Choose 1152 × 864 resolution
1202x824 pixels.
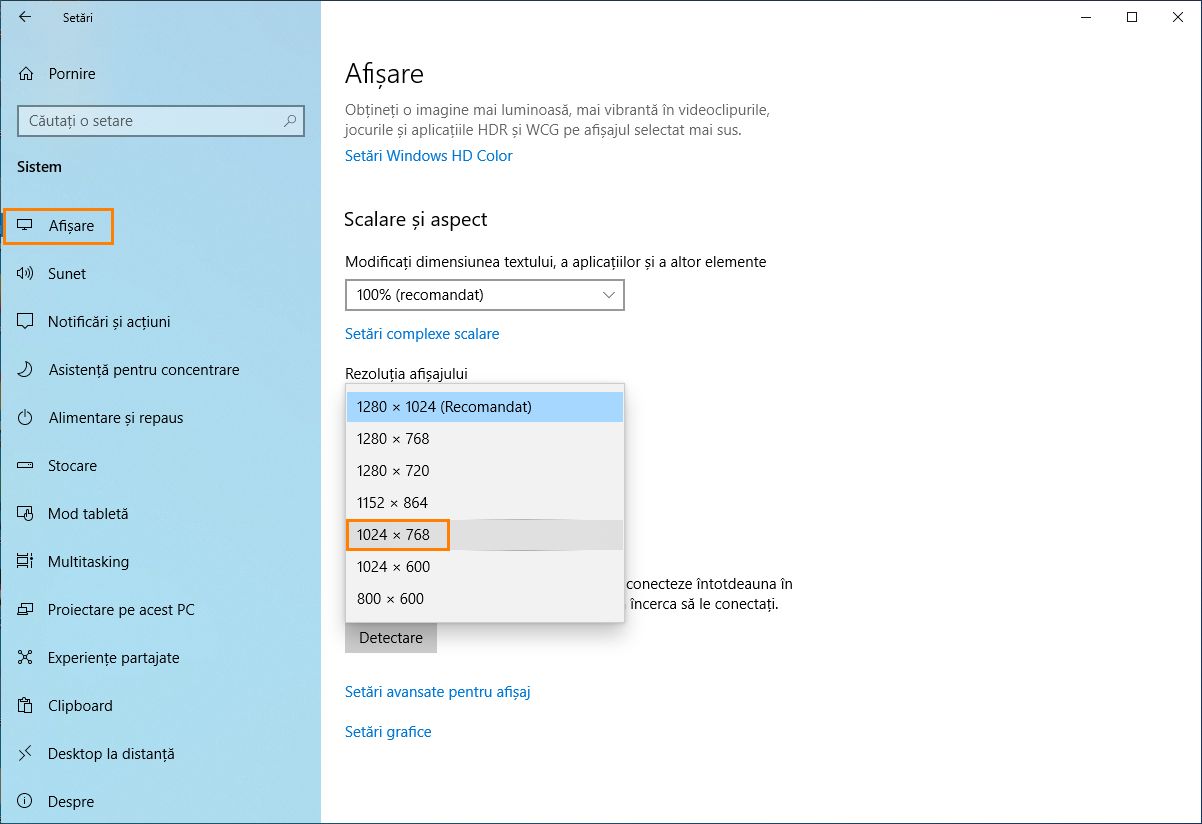485,503
